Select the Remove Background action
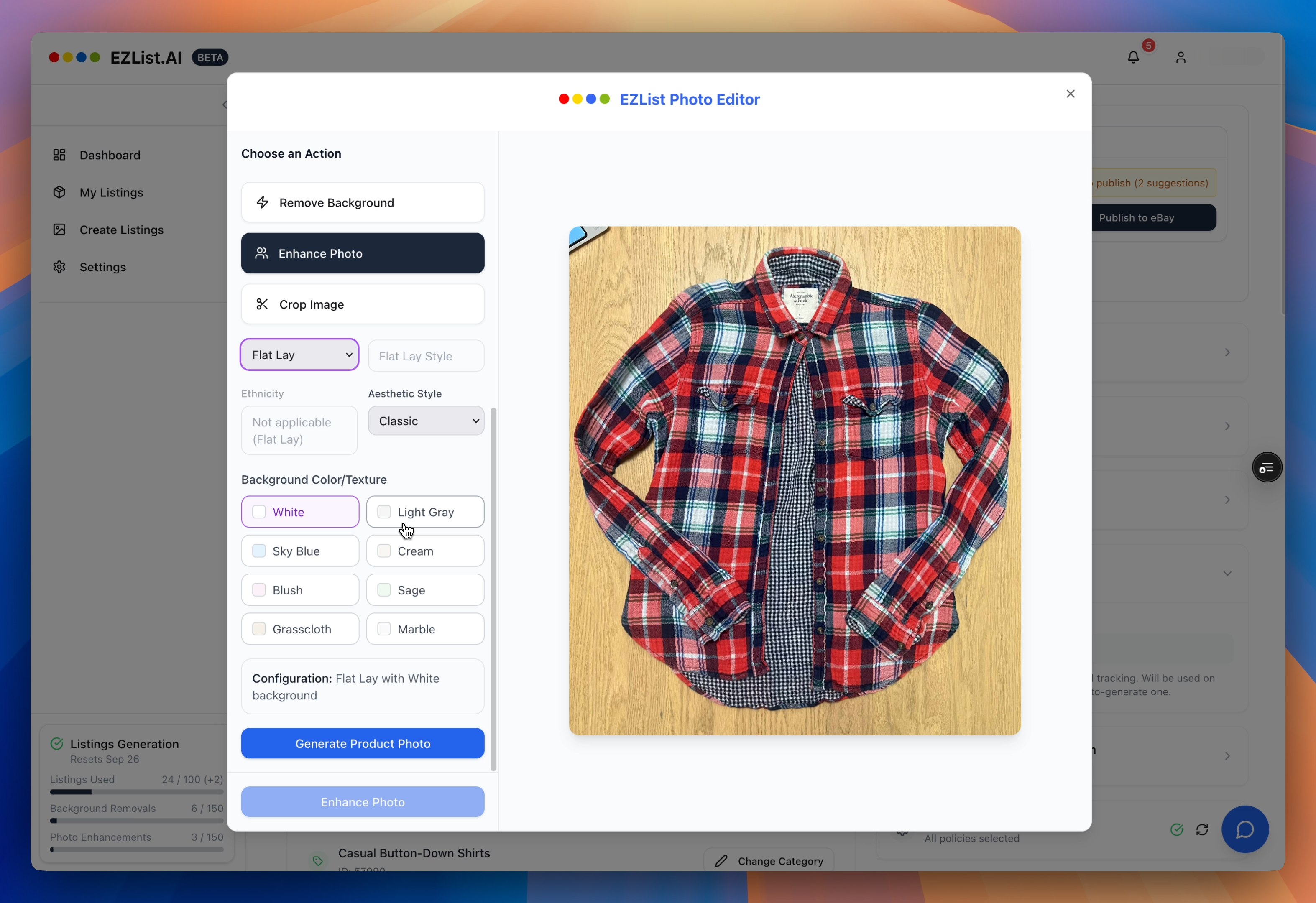This screenshot has width=1316, height=903. [363, 203]
